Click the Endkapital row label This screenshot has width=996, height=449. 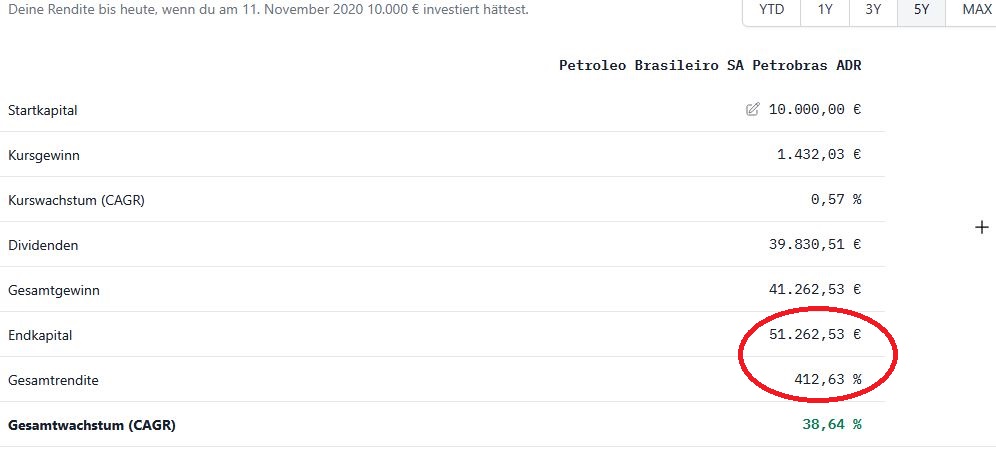tap(40, 335)
